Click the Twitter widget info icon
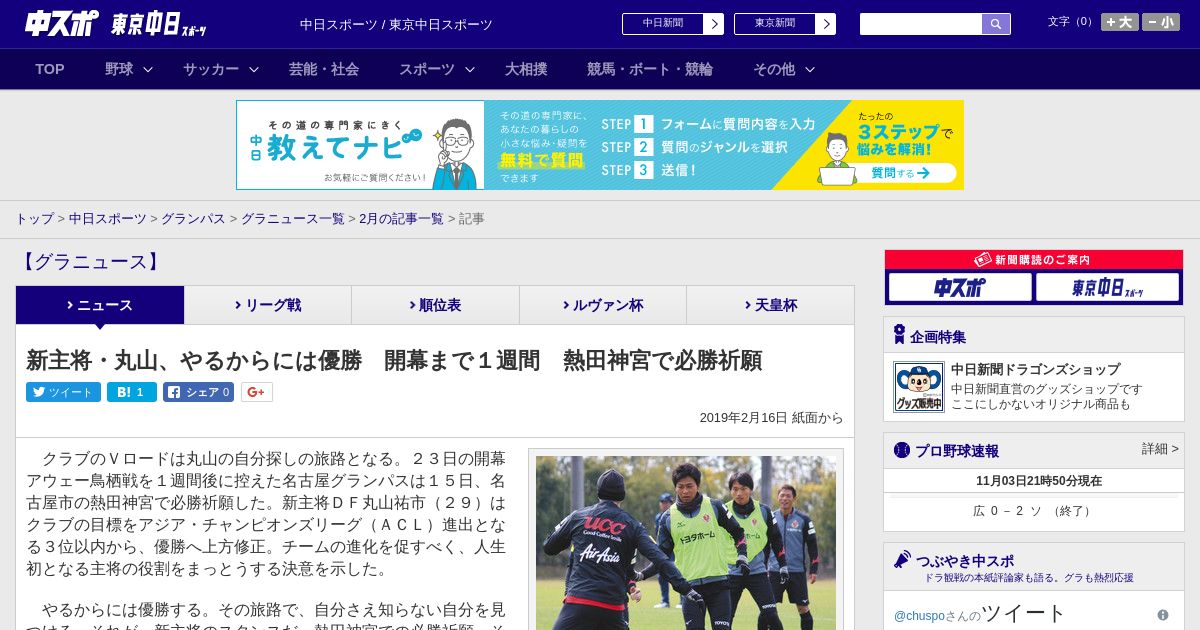This screenshot has width=1200, height=630. pos(1163,615)
